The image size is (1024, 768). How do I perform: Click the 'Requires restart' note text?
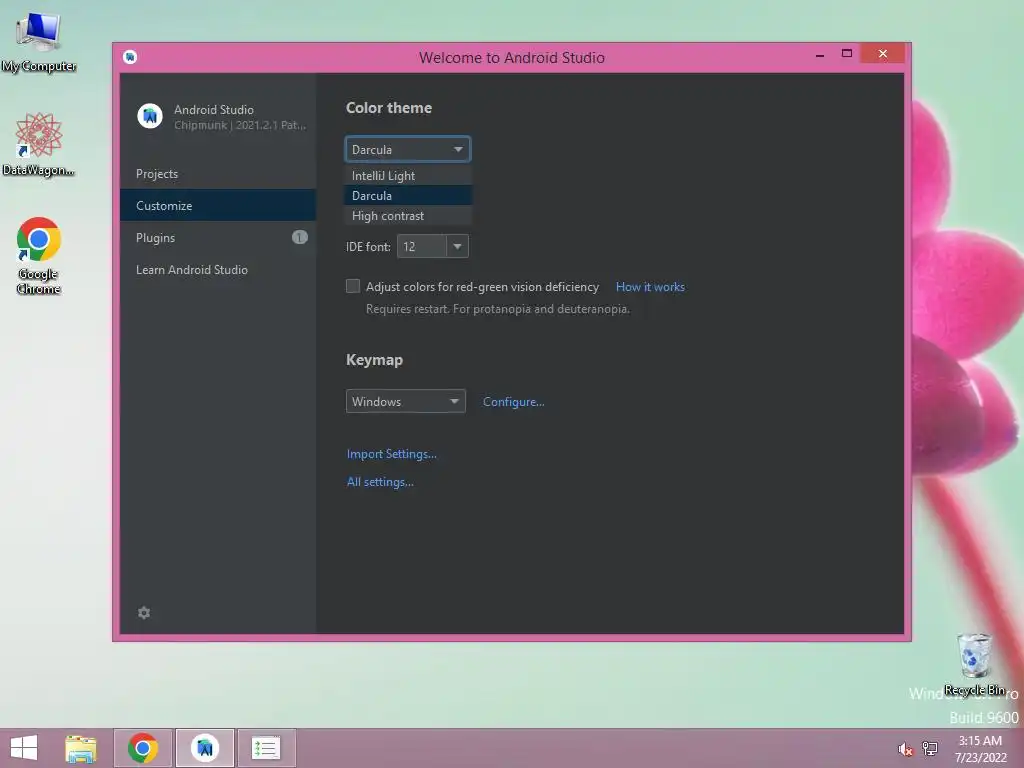pos(498,309)
